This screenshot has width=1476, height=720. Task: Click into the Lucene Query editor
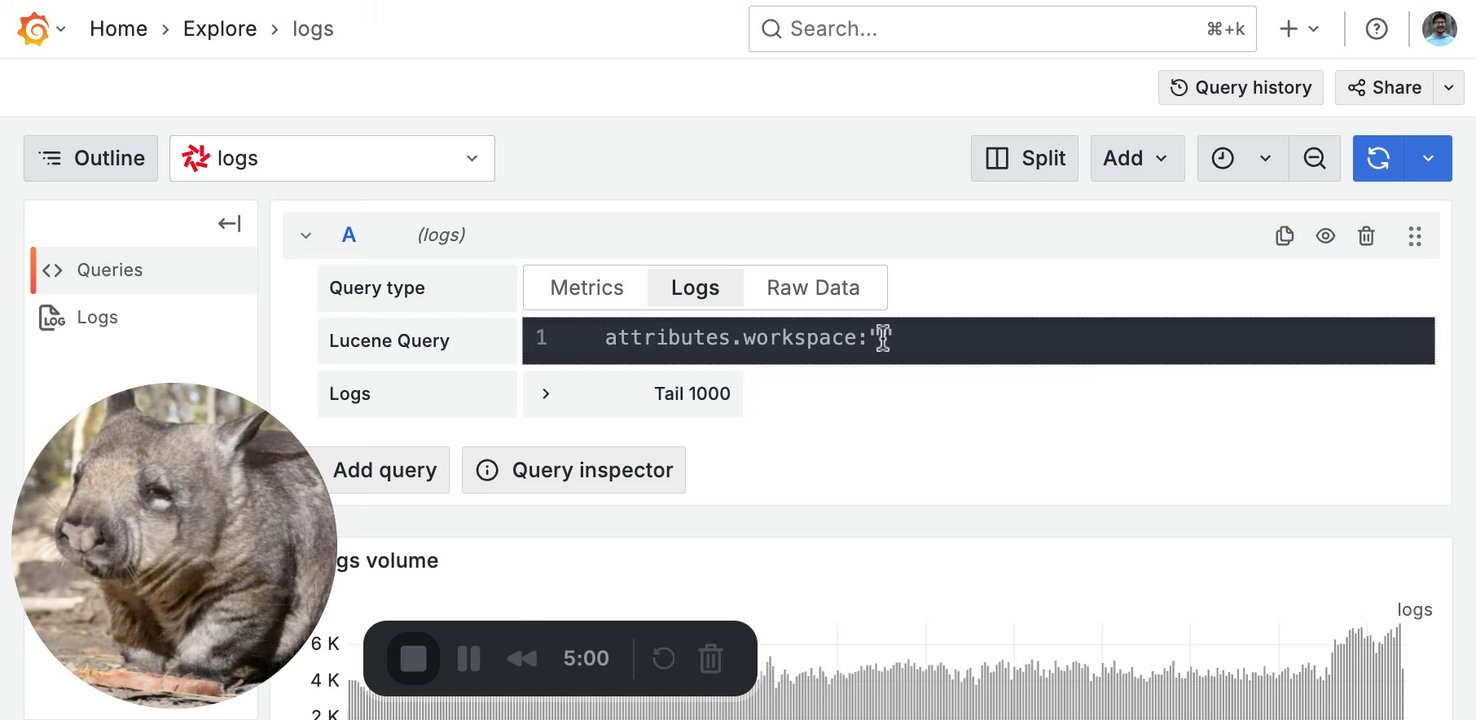[978, 340]
